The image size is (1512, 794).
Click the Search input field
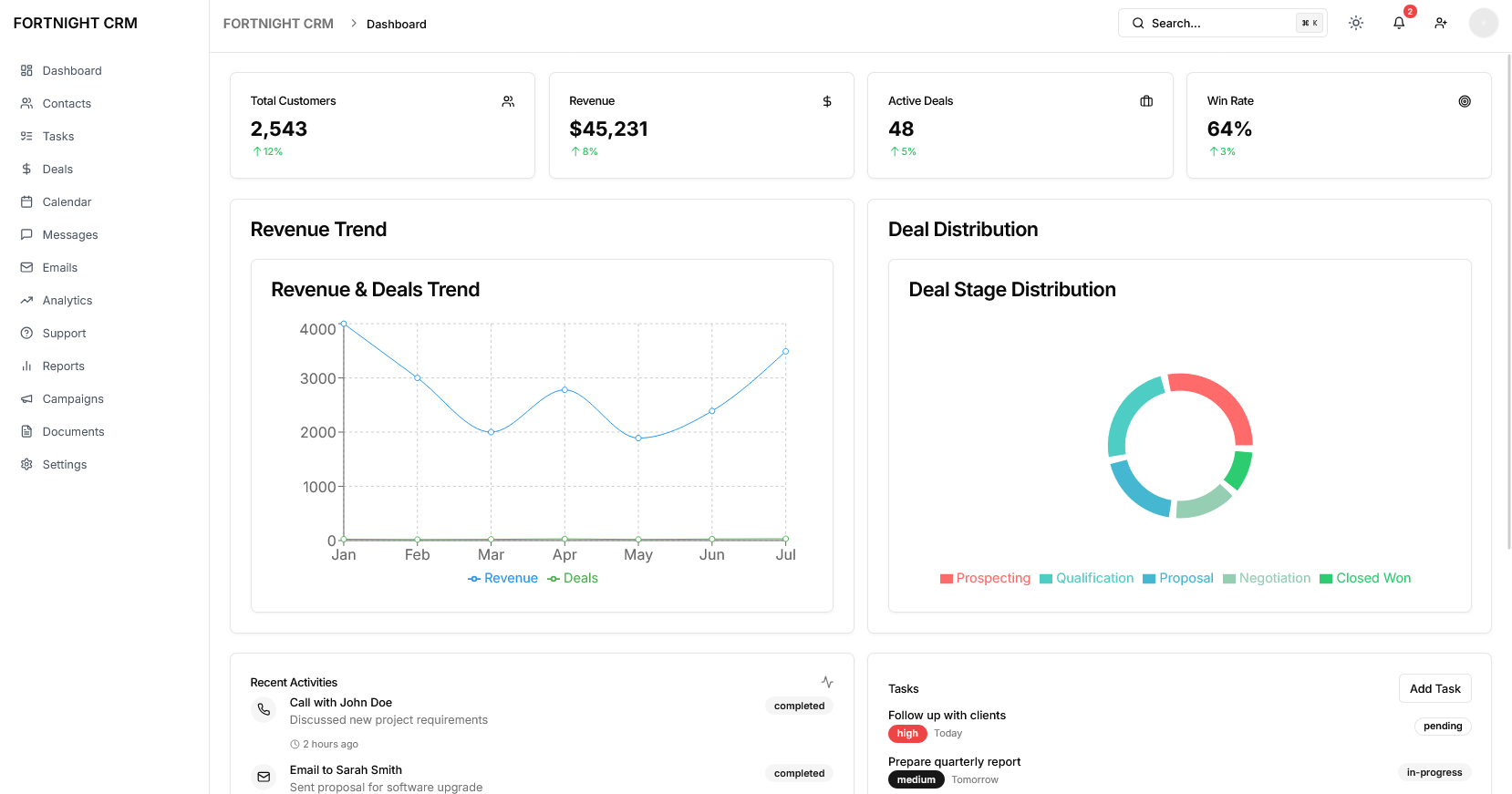(1222, 23)
